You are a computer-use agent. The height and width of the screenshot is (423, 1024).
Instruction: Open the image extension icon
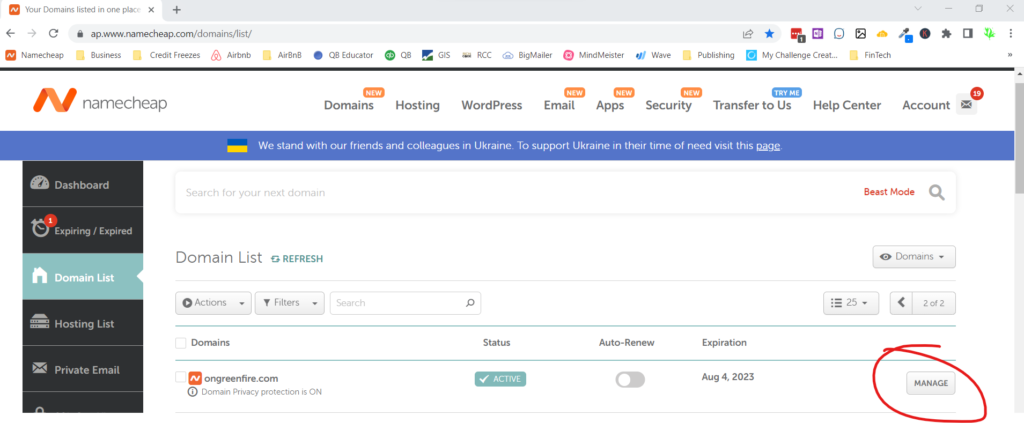pyautogui.click(x=861, y=33)
